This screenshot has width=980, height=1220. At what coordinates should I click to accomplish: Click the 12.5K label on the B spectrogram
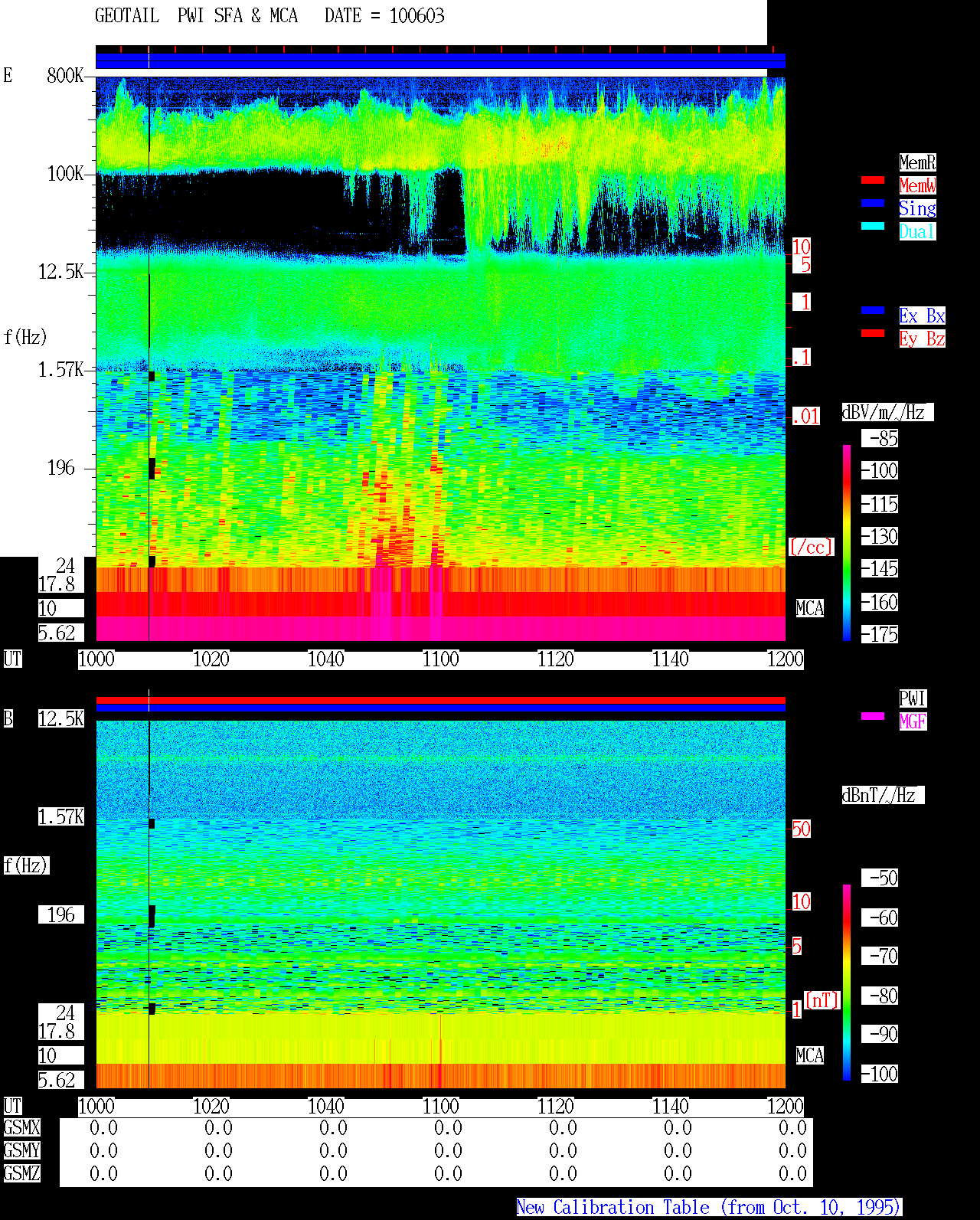[61, 719]
